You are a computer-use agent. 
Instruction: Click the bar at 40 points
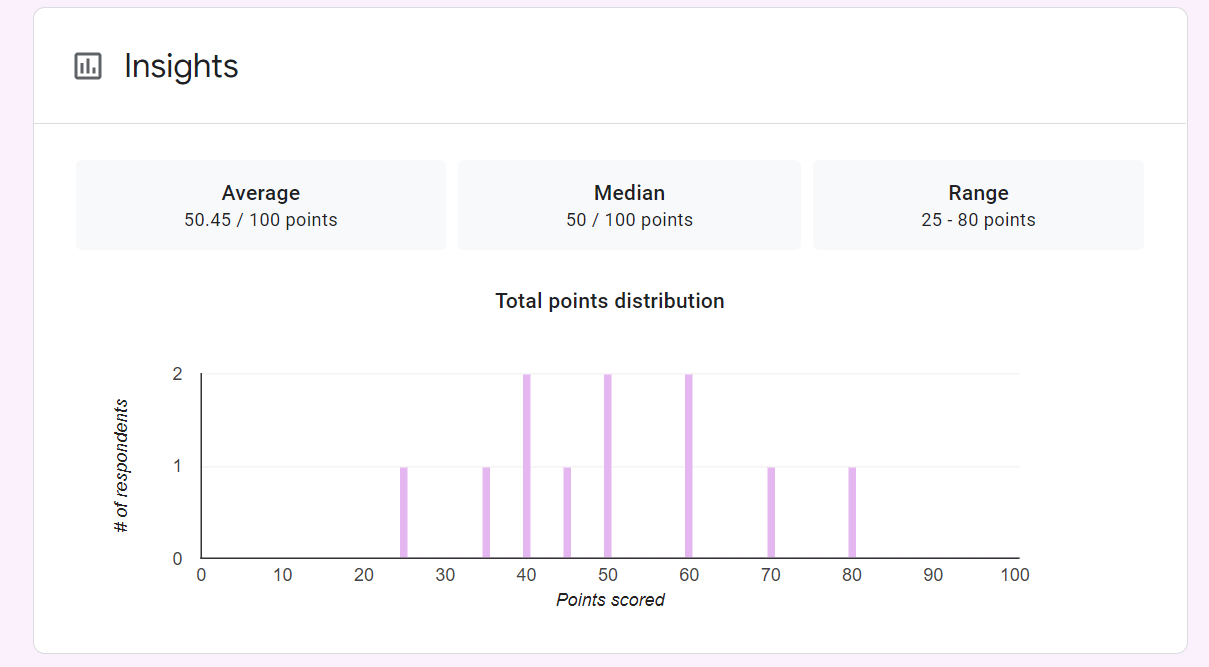(527, 466)
